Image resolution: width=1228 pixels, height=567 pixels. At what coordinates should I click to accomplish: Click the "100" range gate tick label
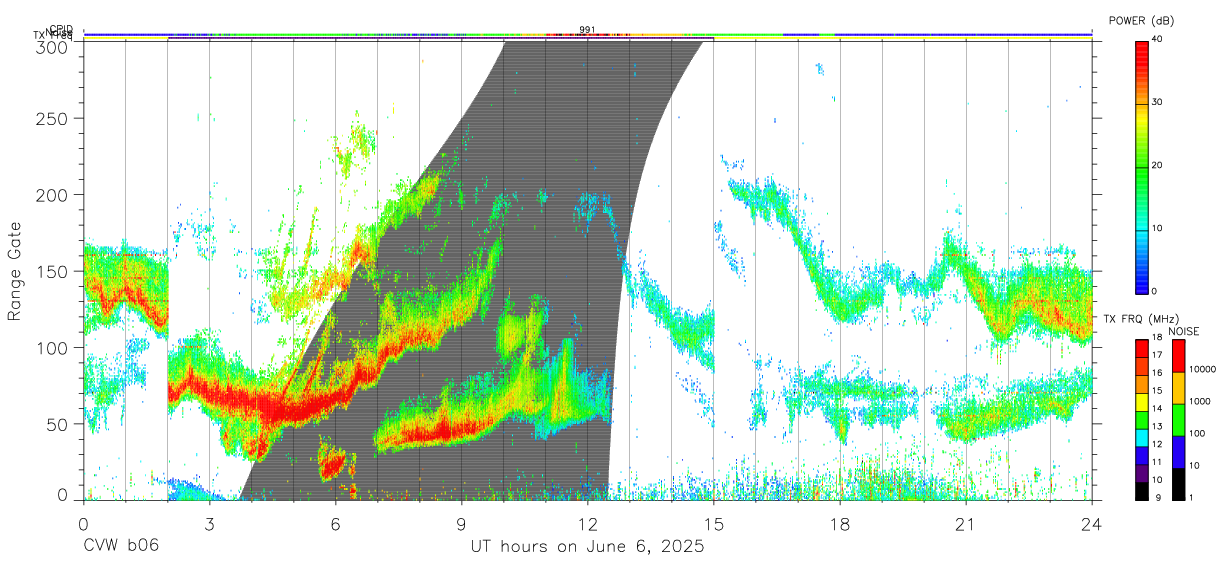pyautogui.click(x=52, y=347)
